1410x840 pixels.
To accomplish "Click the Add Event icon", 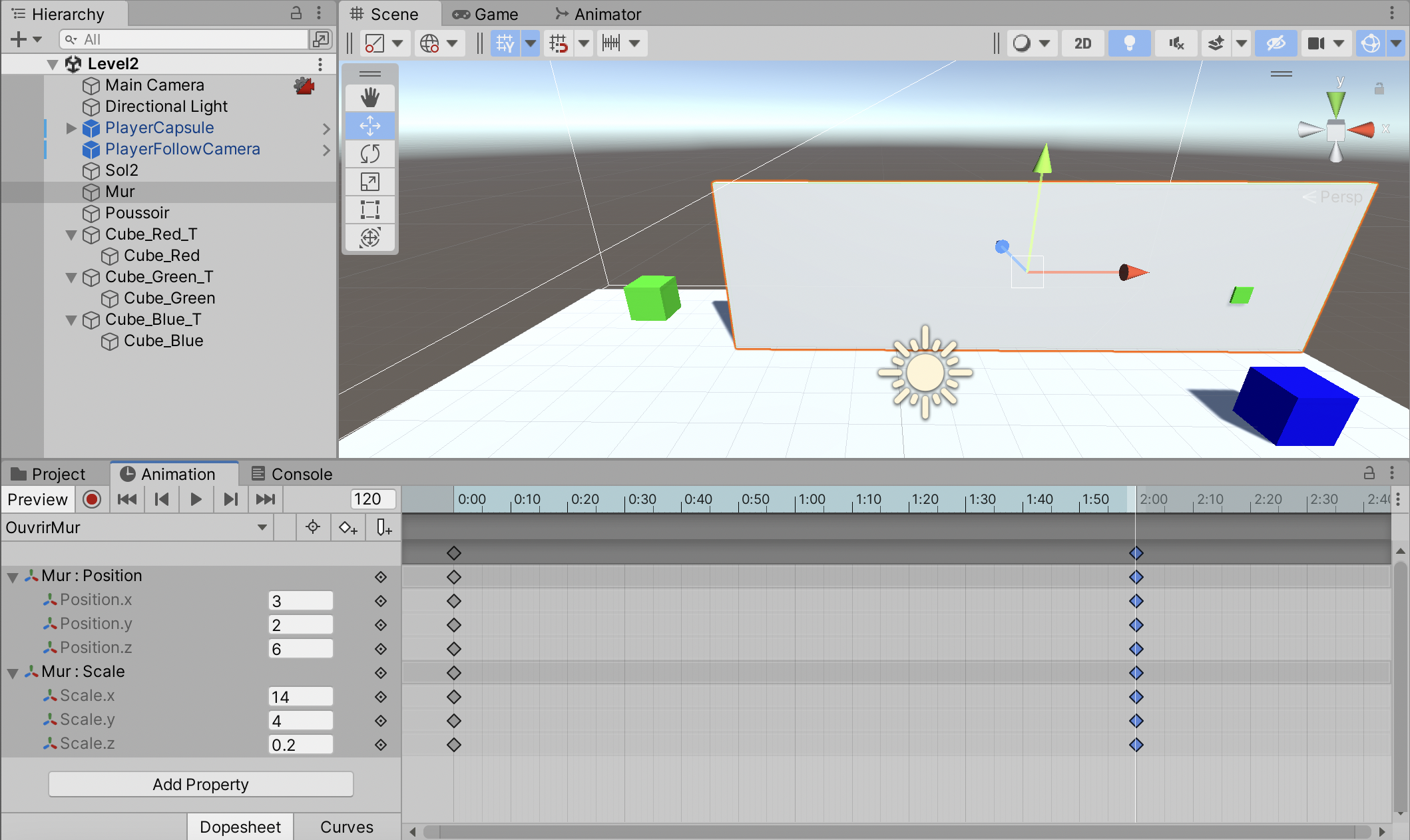I will click(x=383, y=528).
